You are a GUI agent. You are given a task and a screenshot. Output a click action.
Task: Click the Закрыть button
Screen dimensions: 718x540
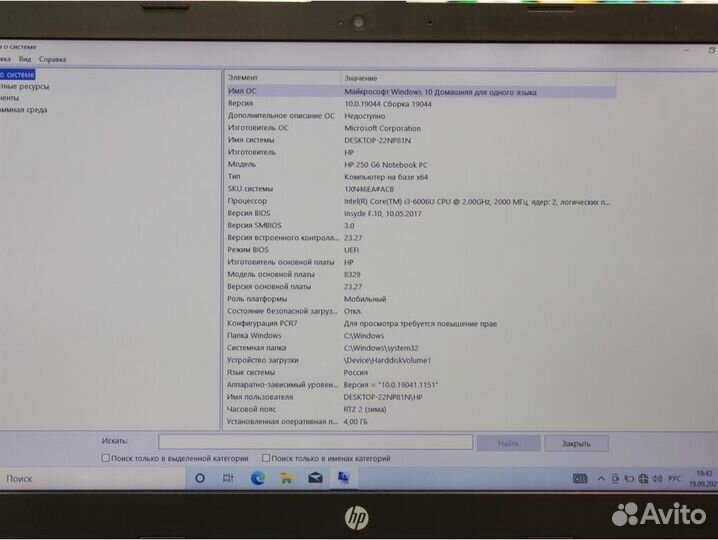577,443
